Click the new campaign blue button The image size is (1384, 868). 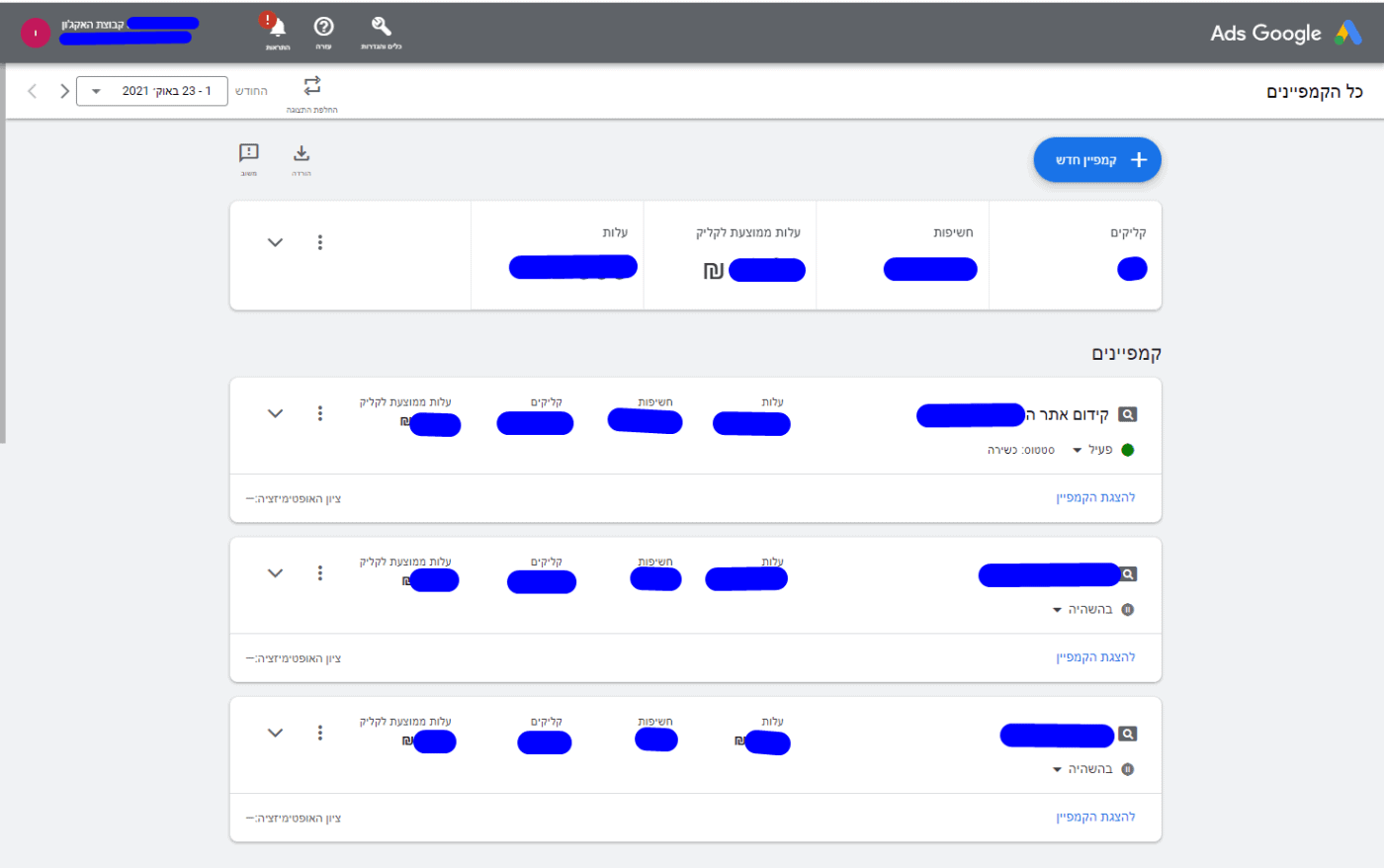[x=1097, y=160]
